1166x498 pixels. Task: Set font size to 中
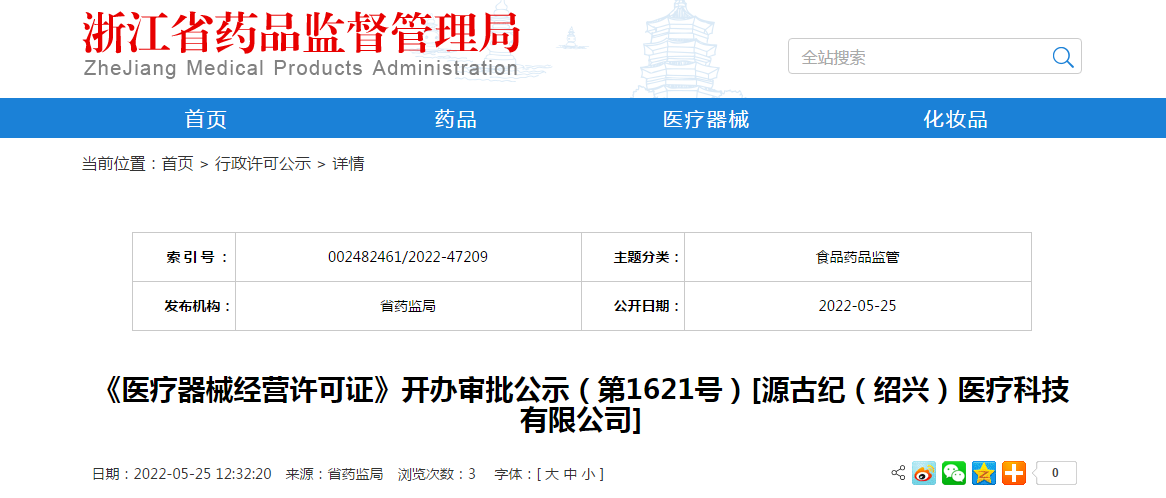570,473
